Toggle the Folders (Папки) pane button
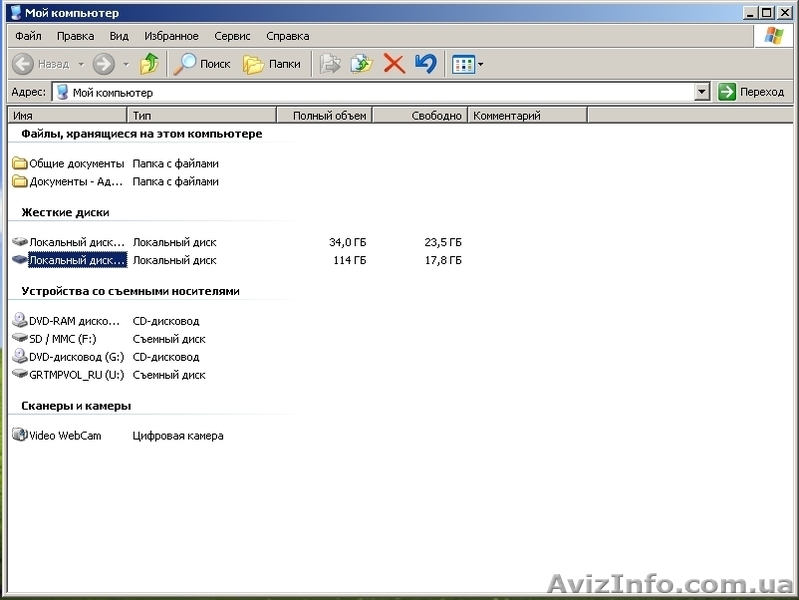This screenshot has height=600, width=799. (272, 64)
